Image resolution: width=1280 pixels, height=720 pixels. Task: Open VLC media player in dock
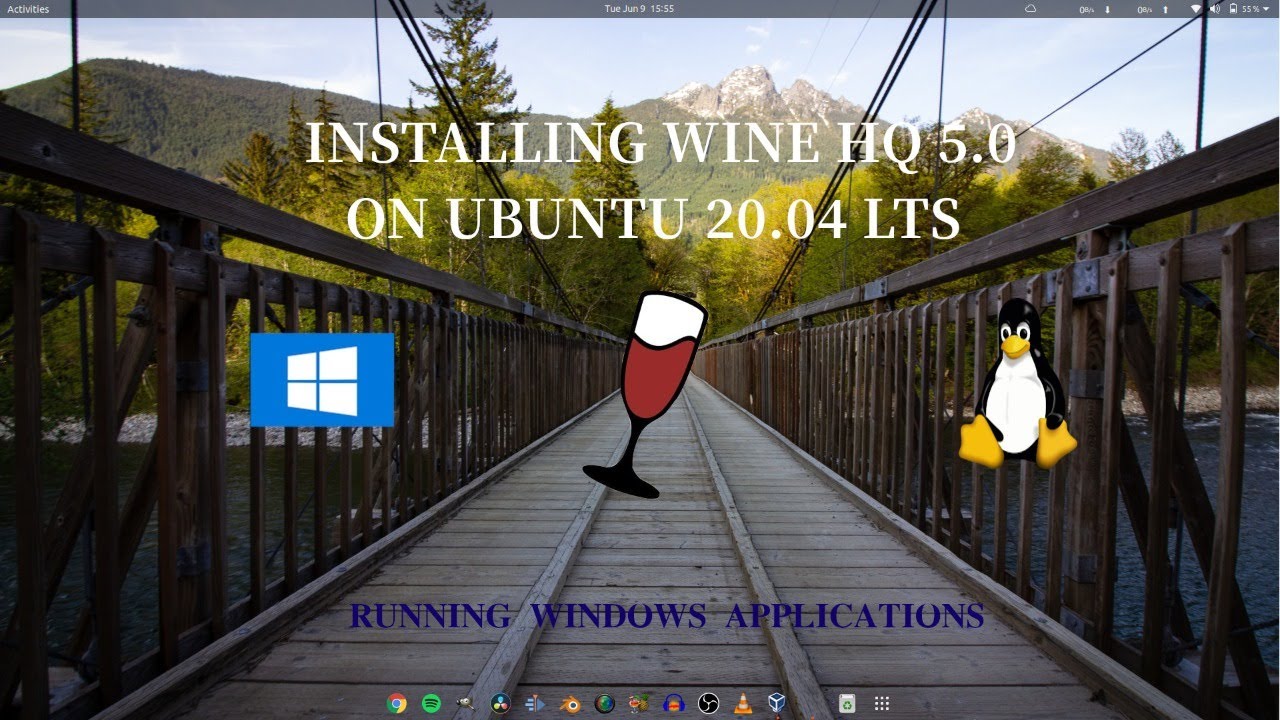[742, 703]
